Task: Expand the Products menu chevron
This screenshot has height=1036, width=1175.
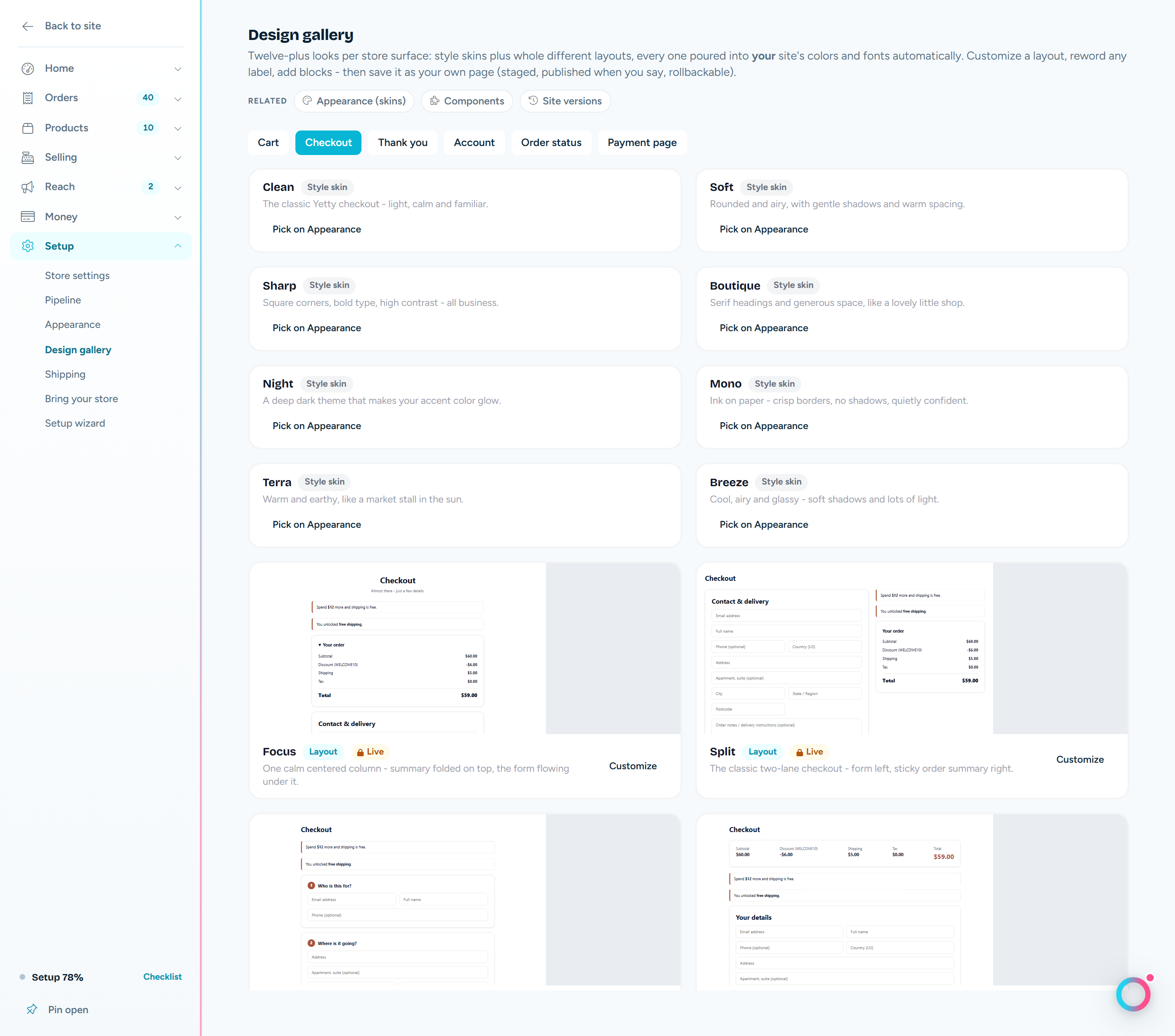Action: click(178, 128)
